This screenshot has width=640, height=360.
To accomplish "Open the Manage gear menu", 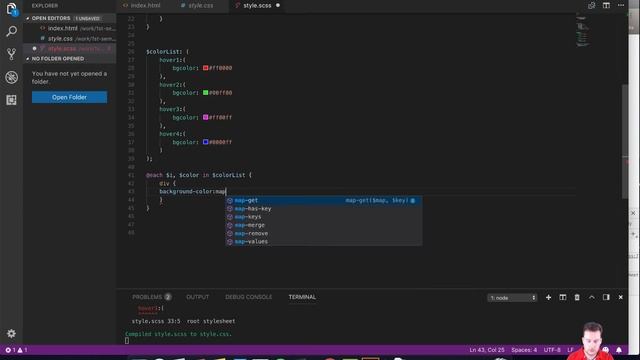I will (11, 333).
